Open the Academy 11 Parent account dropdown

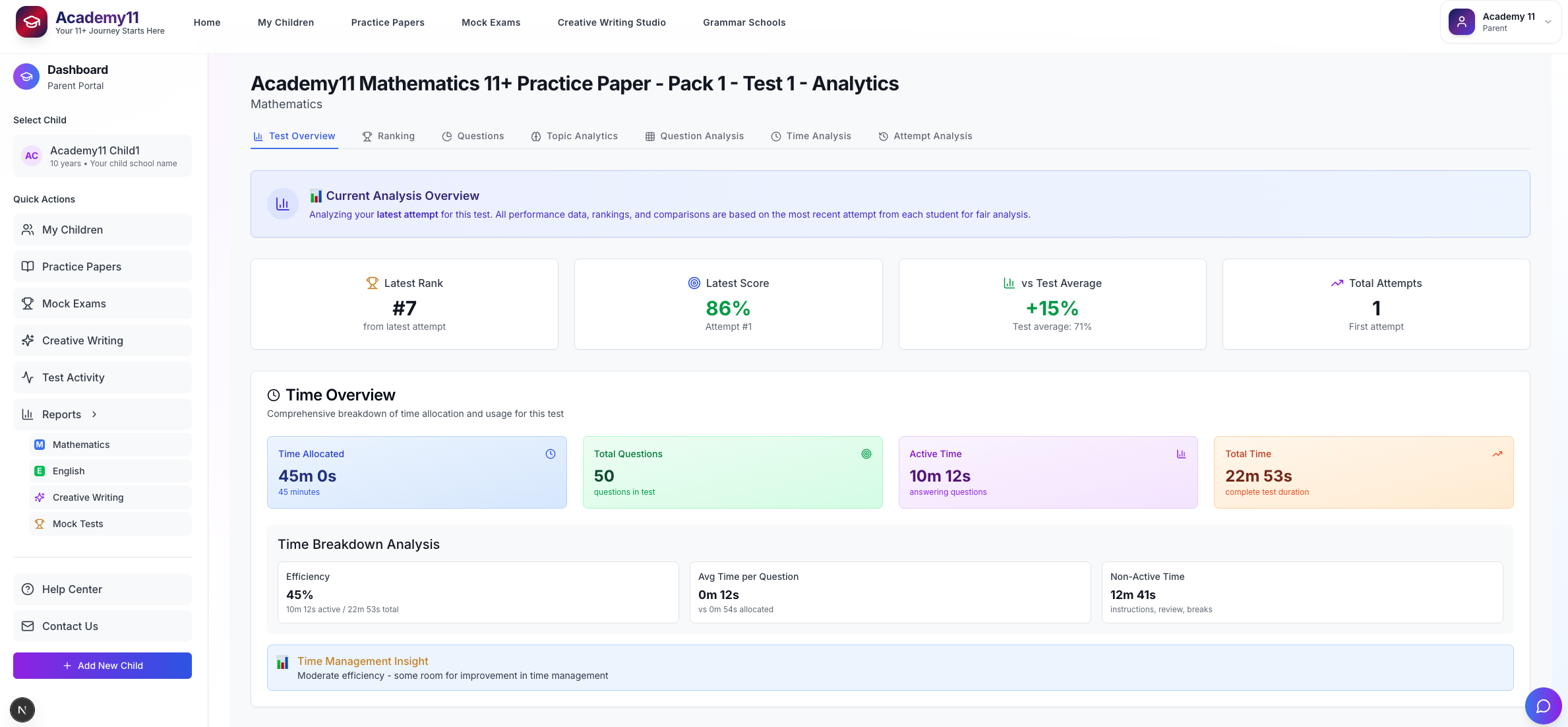click(x=1500, y=22)
